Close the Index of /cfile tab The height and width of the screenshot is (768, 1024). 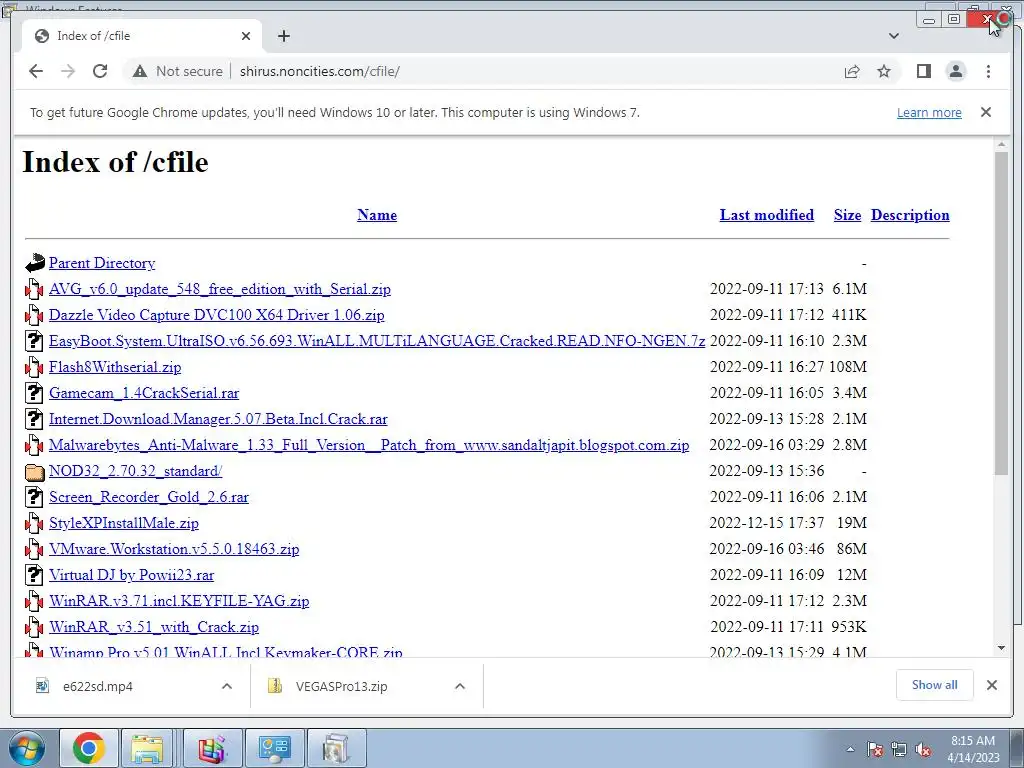click(x=246, y=36)
